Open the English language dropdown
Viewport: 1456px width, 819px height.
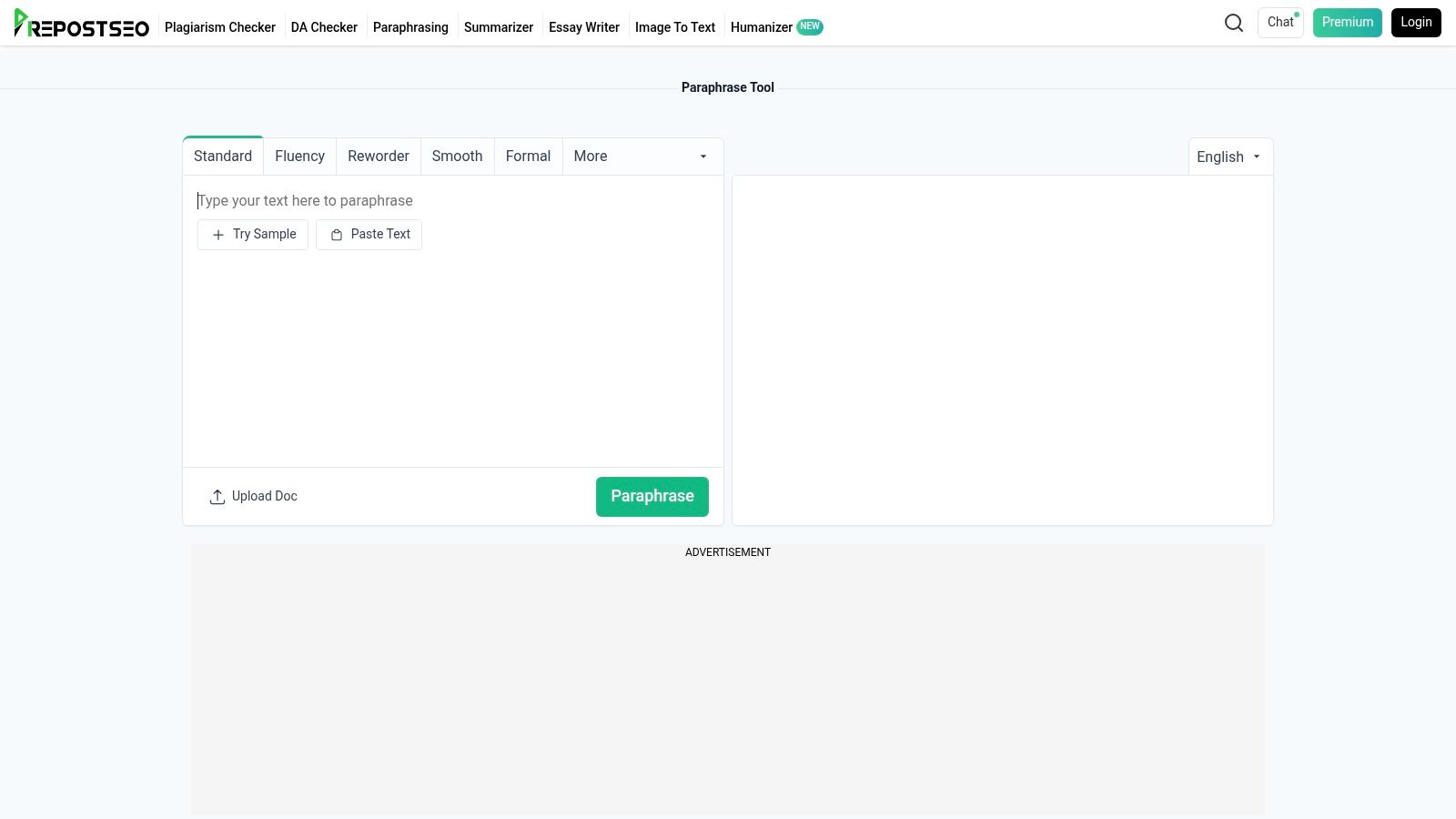pos(1230,157)
